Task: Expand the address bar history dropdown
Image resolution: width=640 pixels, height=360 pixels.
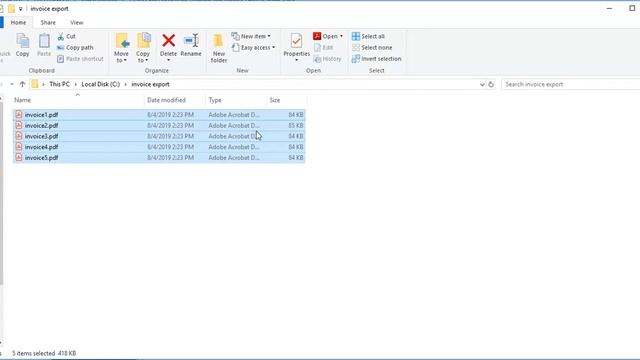Action: click(x=482, y=84)
